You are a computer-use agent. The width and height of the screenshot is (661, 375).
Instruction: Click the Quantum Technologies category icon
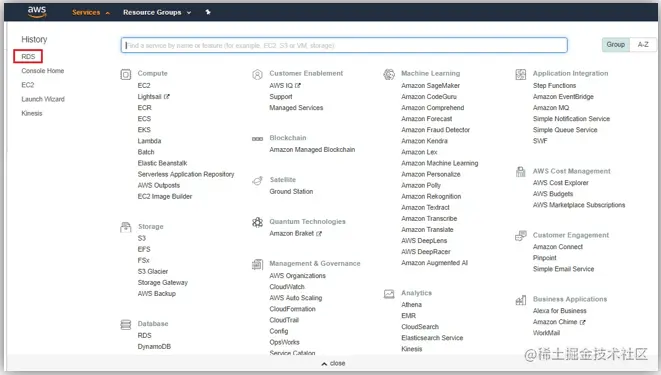[x=257, y=222]
